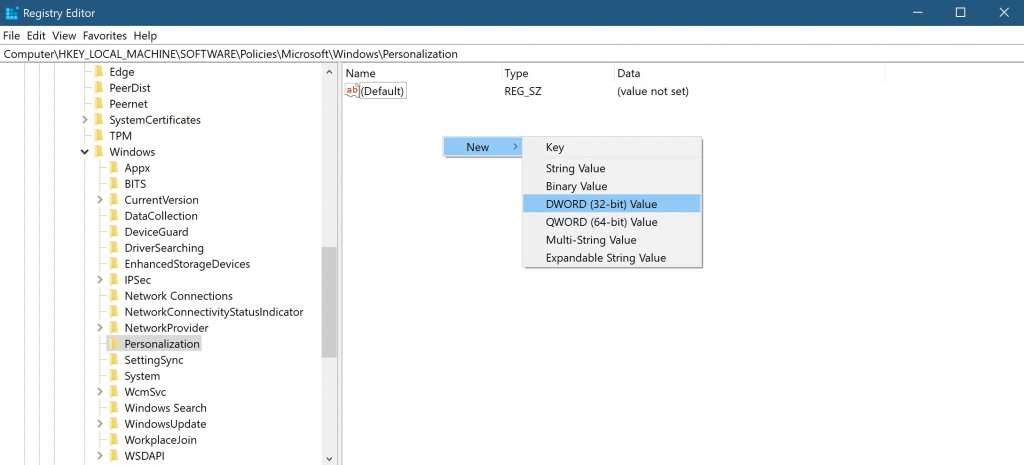Click the SystemCertificates folder icon

99,120
